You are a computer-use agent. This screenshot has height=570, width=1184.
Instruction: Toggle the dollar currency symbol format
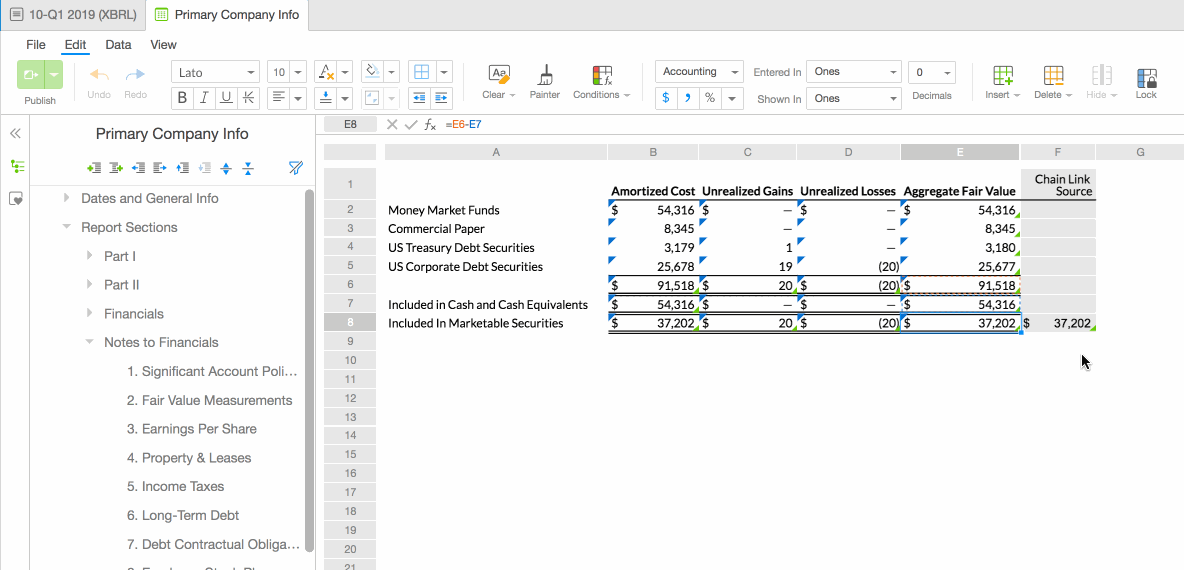click(666, 98)
